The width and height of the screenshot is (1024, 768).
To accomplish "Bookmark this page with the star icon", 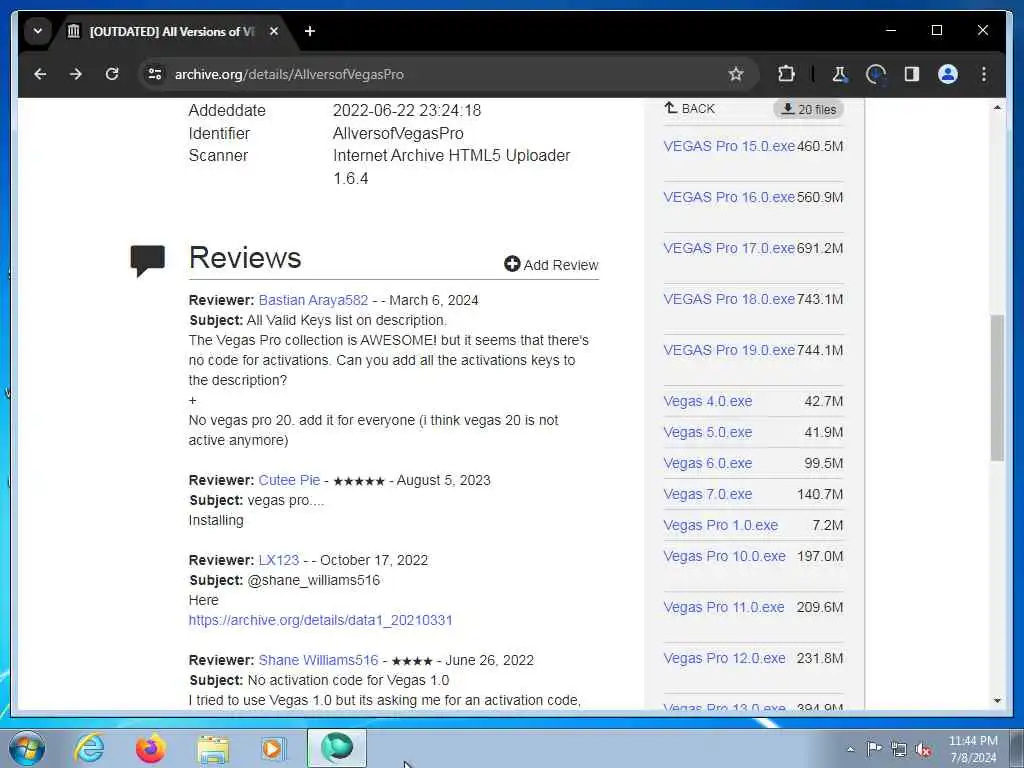I will click(736, 74).
